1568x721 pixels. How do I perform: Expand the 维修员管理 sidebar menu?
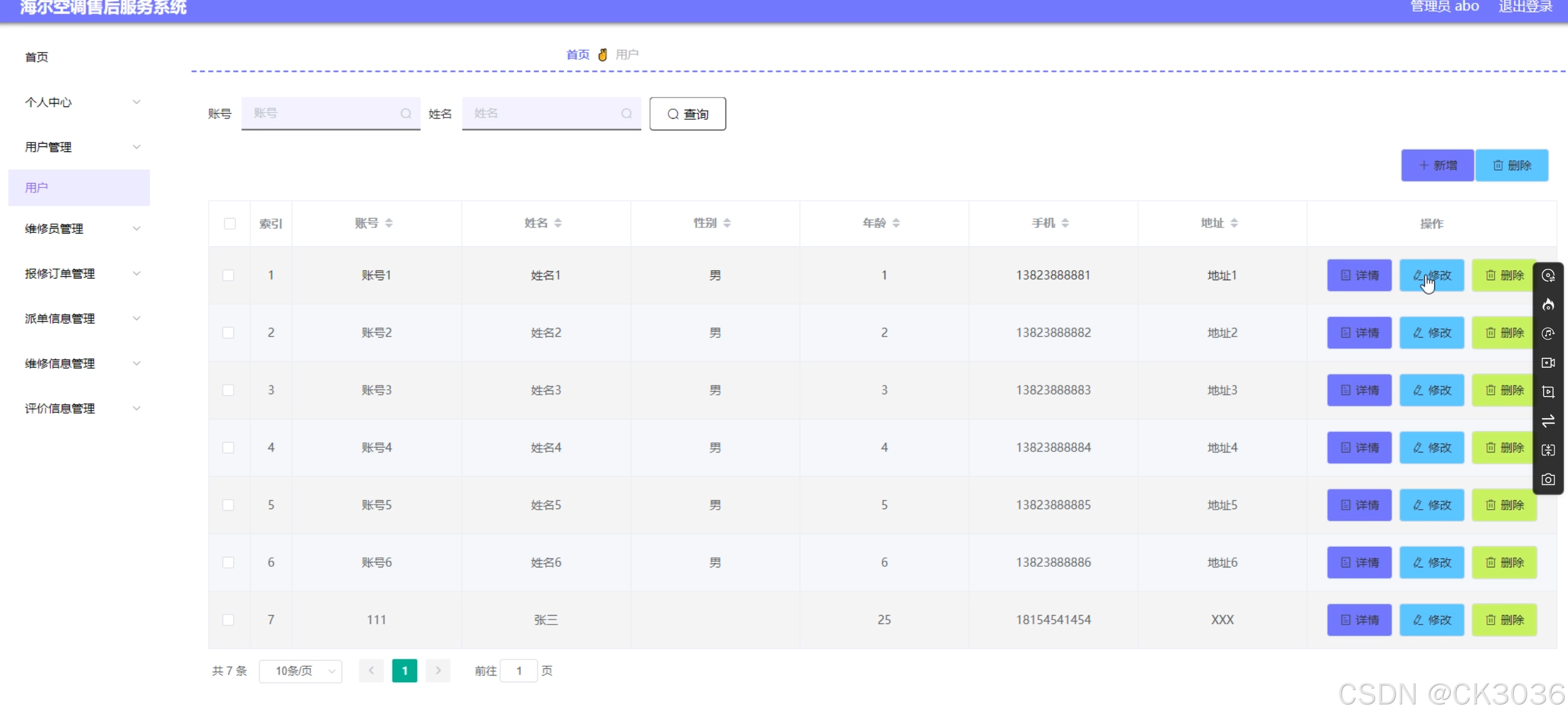click(x=79, y=229)
